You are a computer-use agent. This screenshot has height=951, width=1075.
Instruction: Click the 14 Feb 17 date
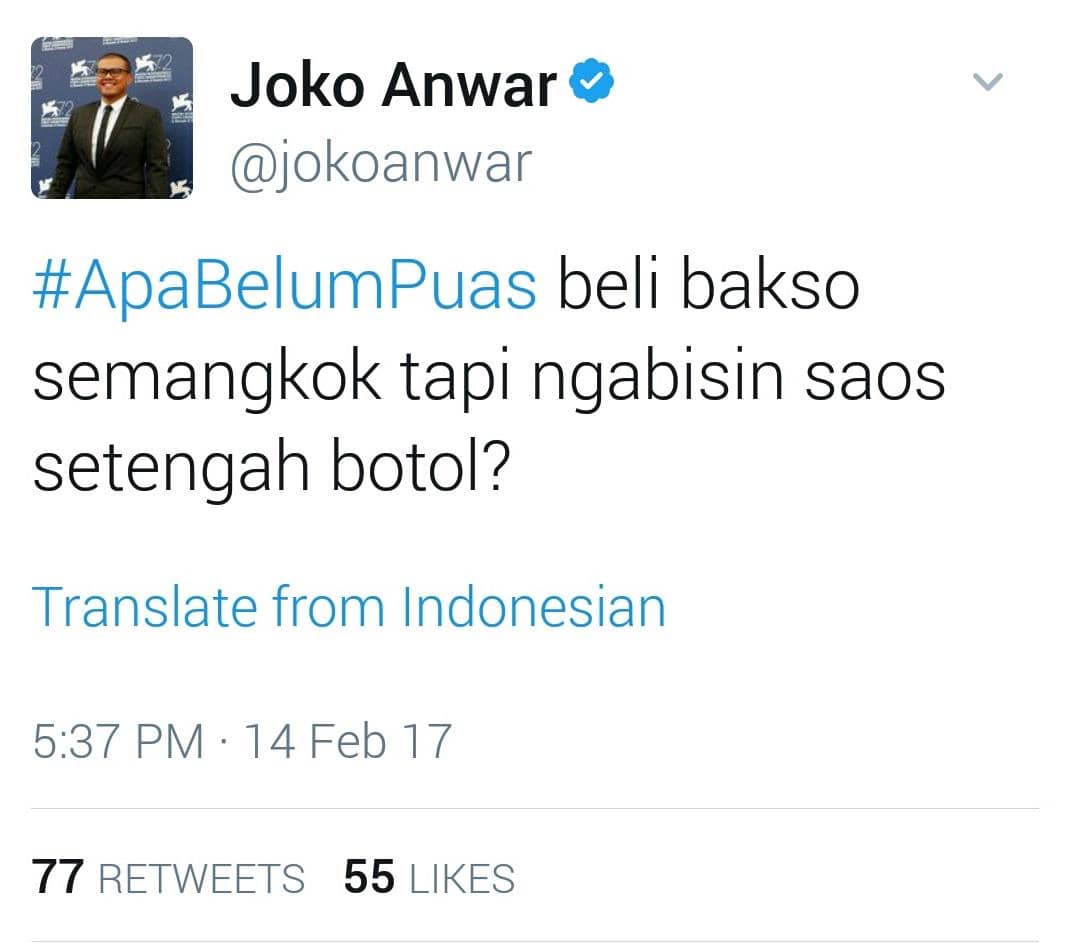click(x=348, y=741)
